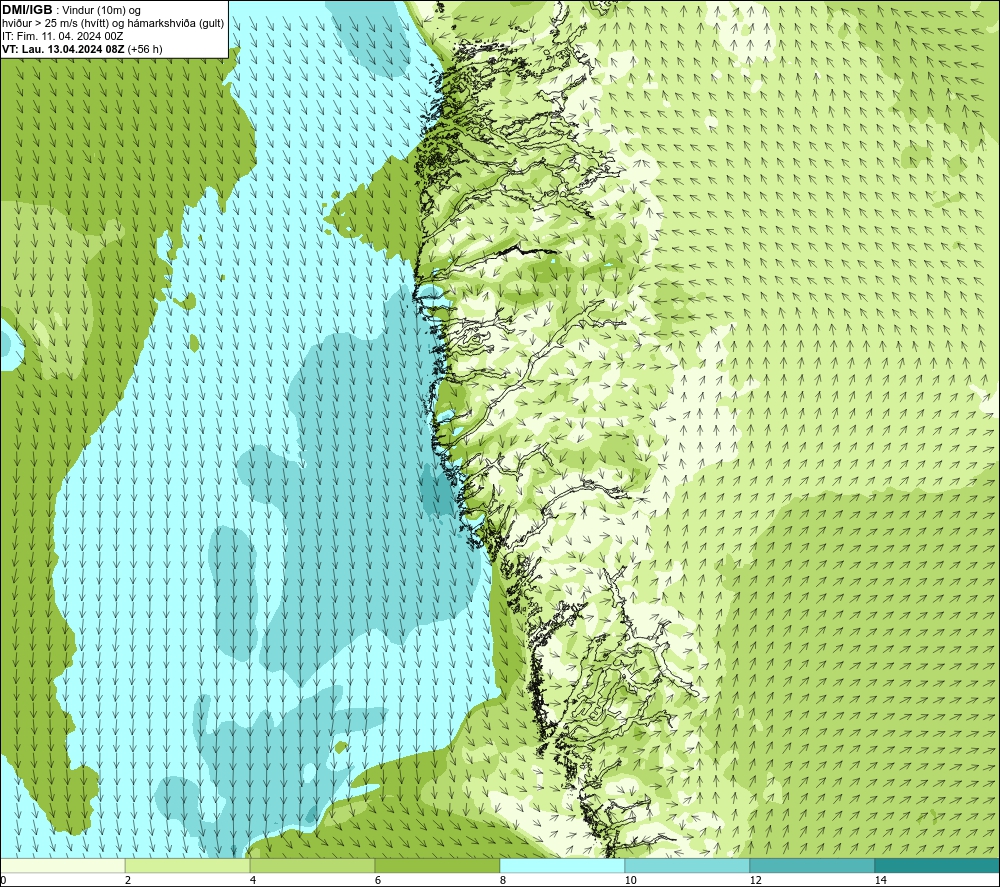1000x887 pixels.
Task: Select the 10–12 turquoise legend swatch
Action: (x=688, y=865)
